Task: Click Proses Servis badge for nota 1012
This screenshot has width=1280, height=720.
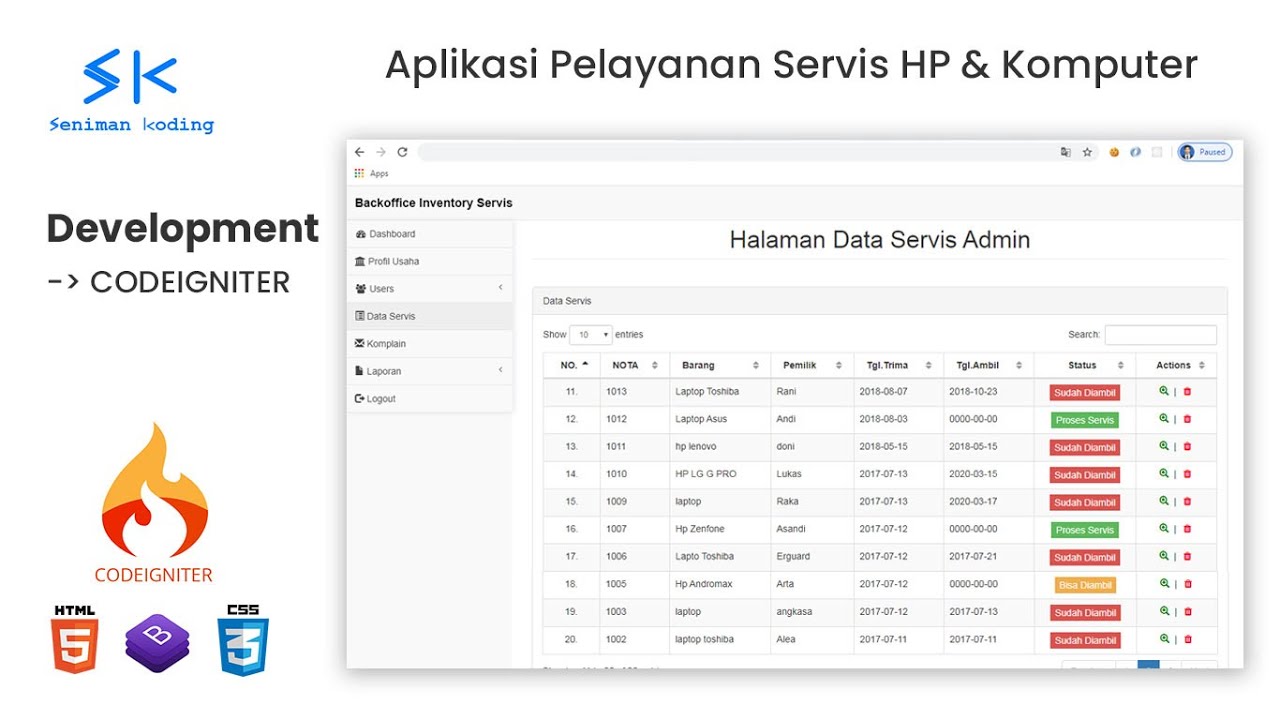Action: pyautogui.click(x=1085, y=420)
